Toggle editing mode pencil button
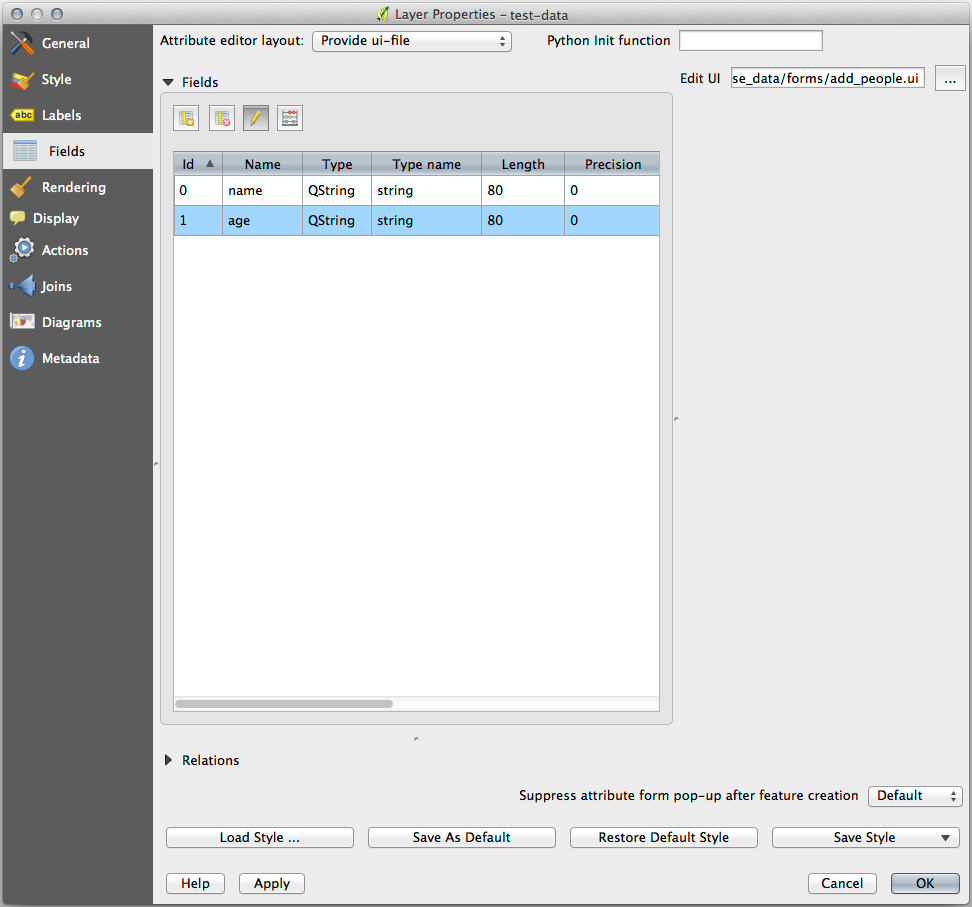The image size is (972, 907). (x=256, y=118)
